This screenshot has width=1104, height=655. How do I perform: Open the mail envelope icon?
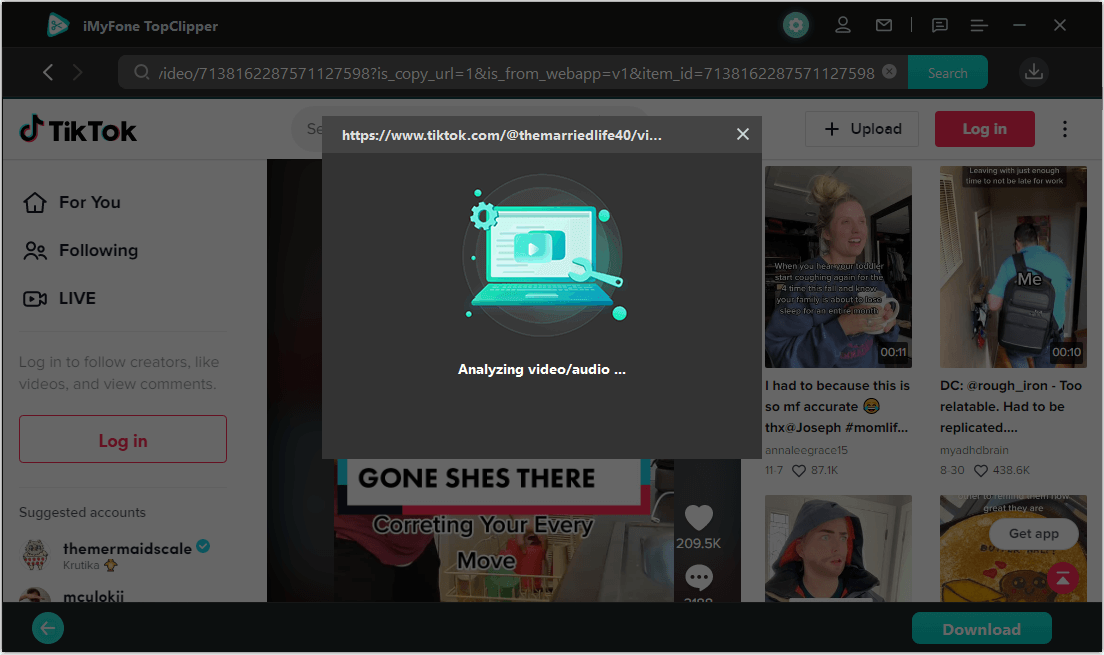tap(884, 26)
